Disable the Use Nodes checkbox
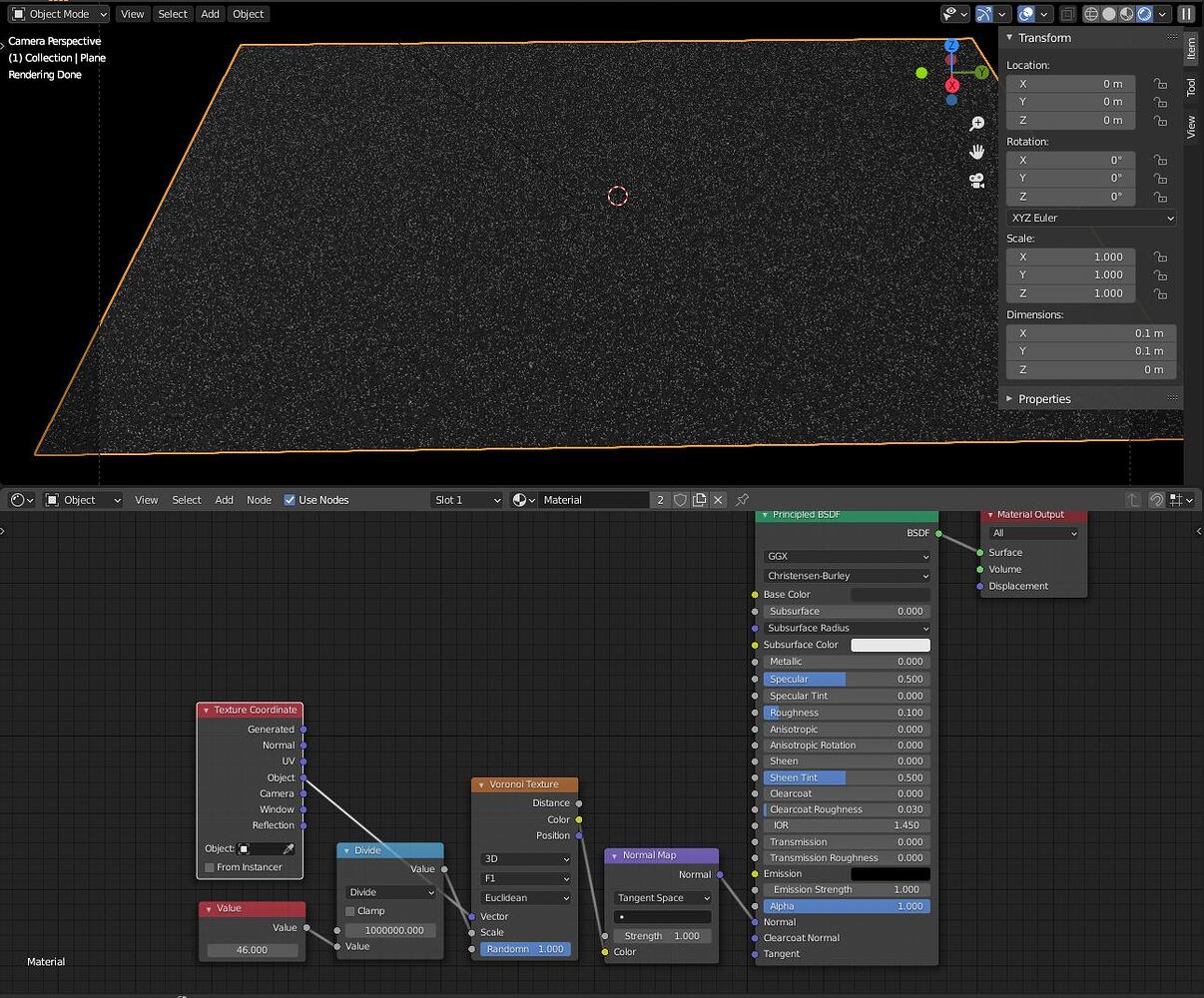 pyautogui.click(x=290, y=500)
